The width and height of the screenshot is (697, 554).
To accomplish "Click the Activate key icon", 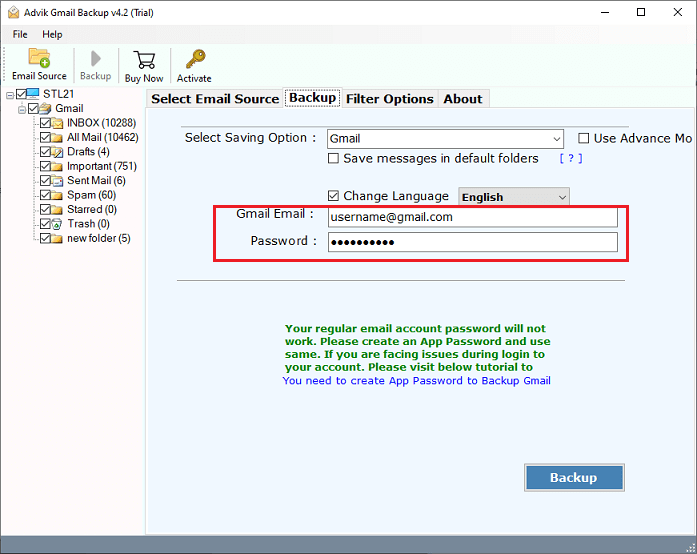I will (195, 59).
